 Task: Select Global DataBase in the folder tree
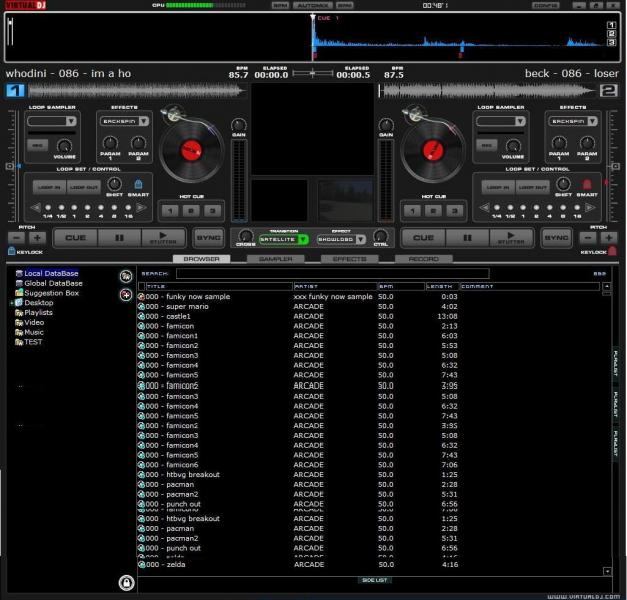[53, 283]
